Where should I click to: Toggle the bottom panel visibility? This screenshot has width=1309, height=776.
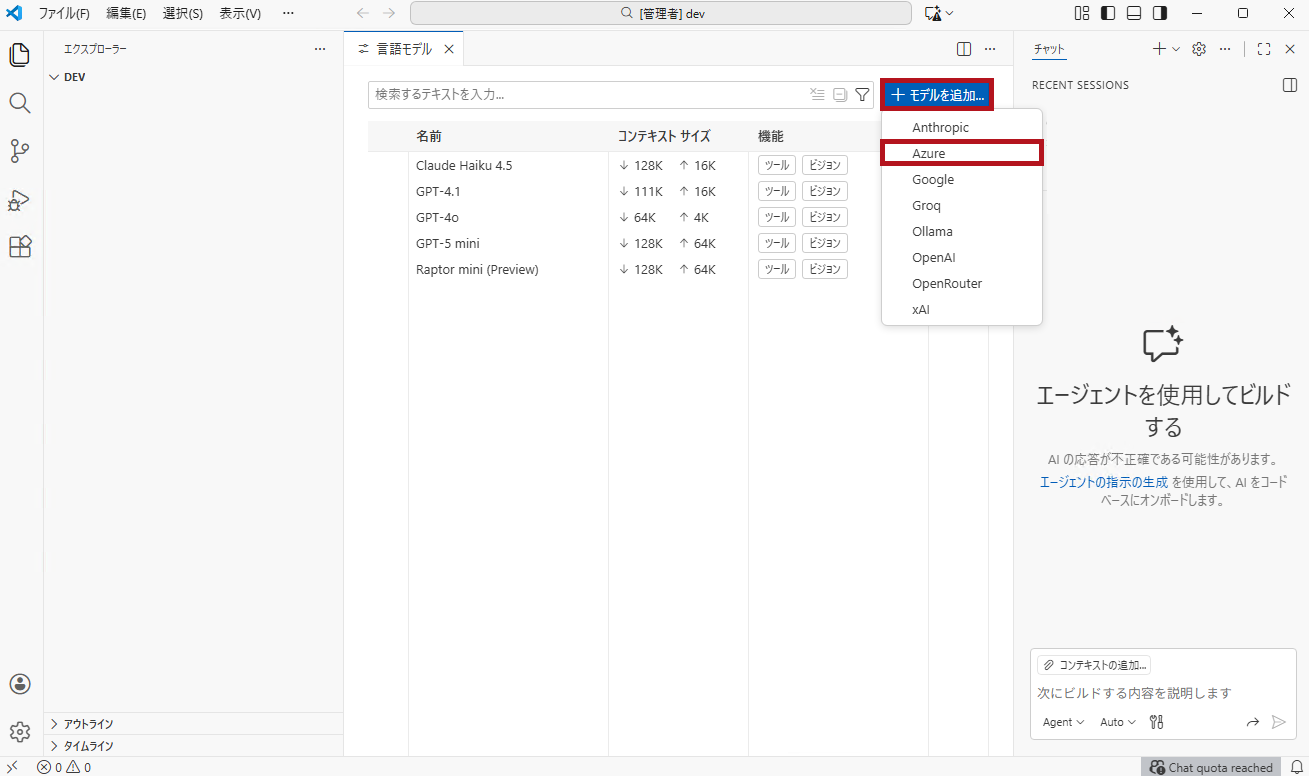pos(1133,13)
